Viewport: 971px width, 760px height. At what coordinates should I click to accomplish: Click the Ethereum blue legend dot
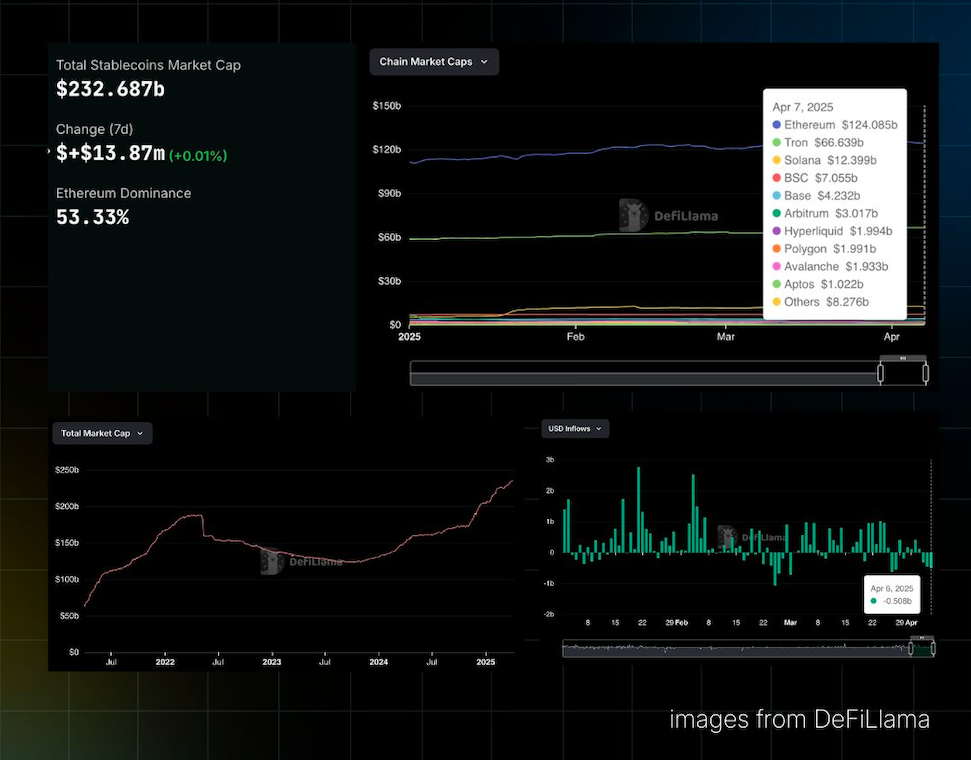[776, 125]
